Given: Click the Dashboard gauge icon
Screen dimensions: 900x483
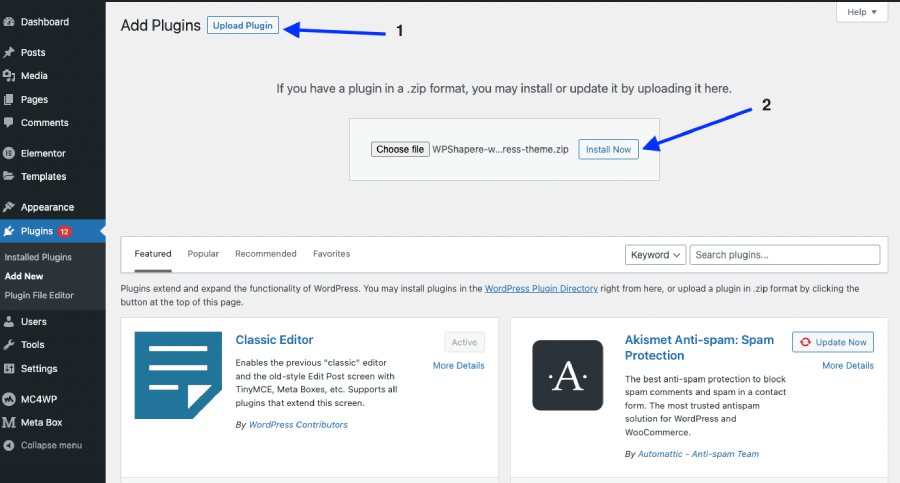Looking at the screenshot, I should (9, 22).
